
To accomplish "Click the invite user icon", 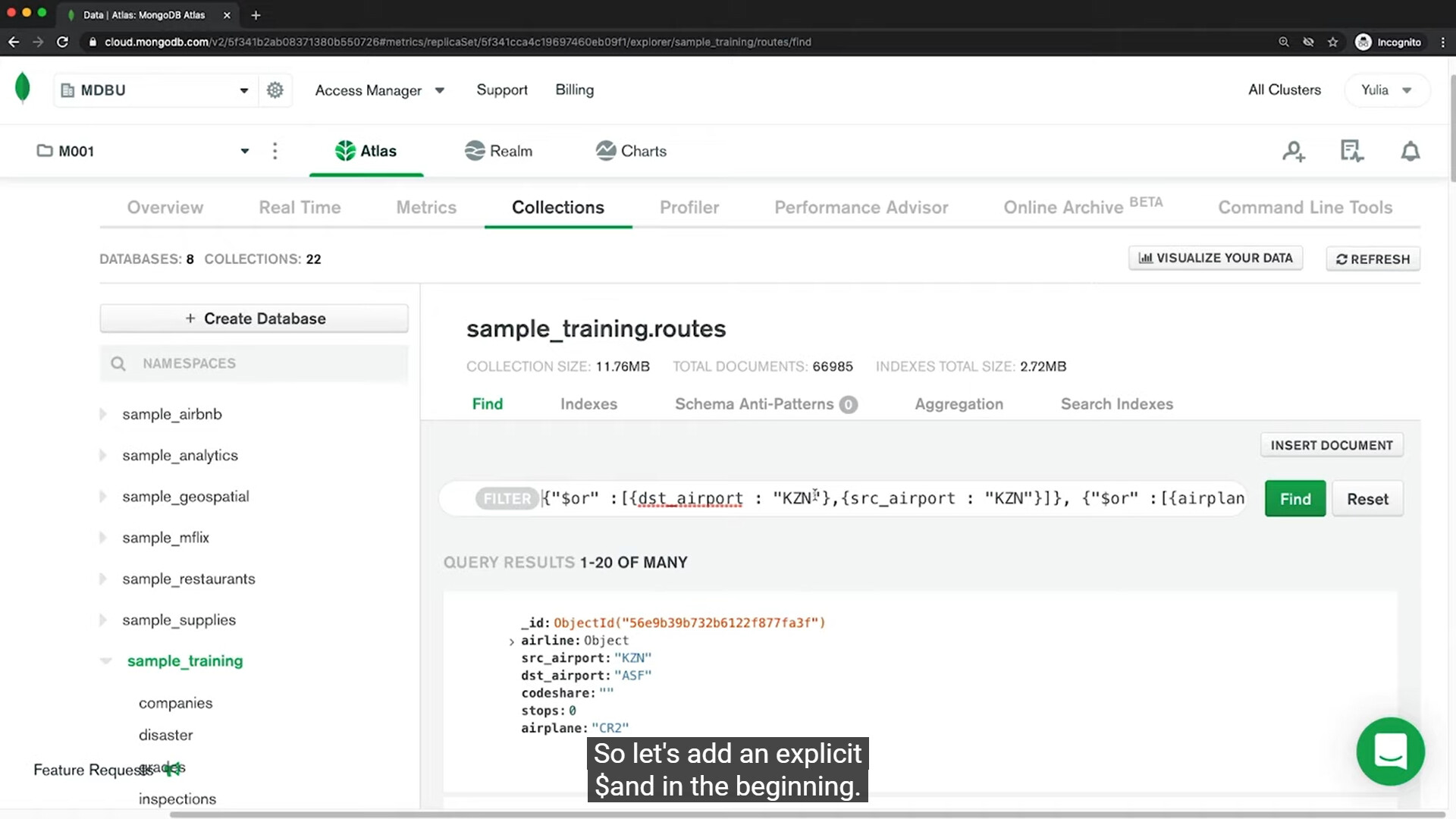I will [x=1294, y=152].
